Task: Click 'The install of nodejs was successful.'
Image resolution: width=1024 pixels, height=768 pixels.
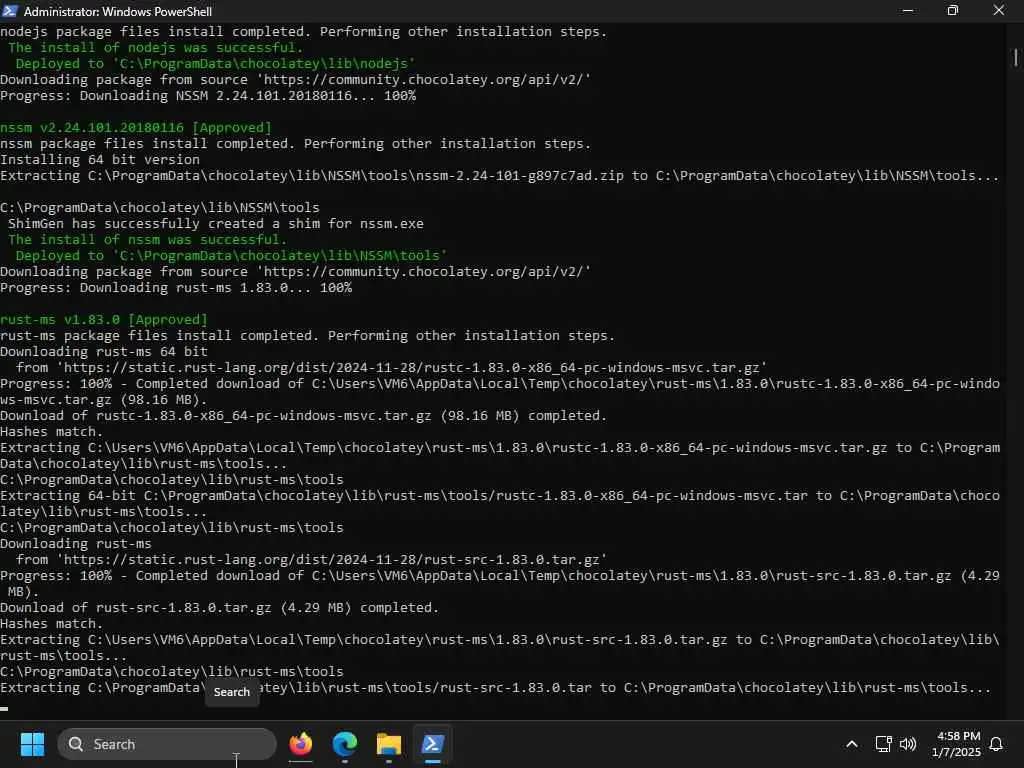Action: click(155, 48)
